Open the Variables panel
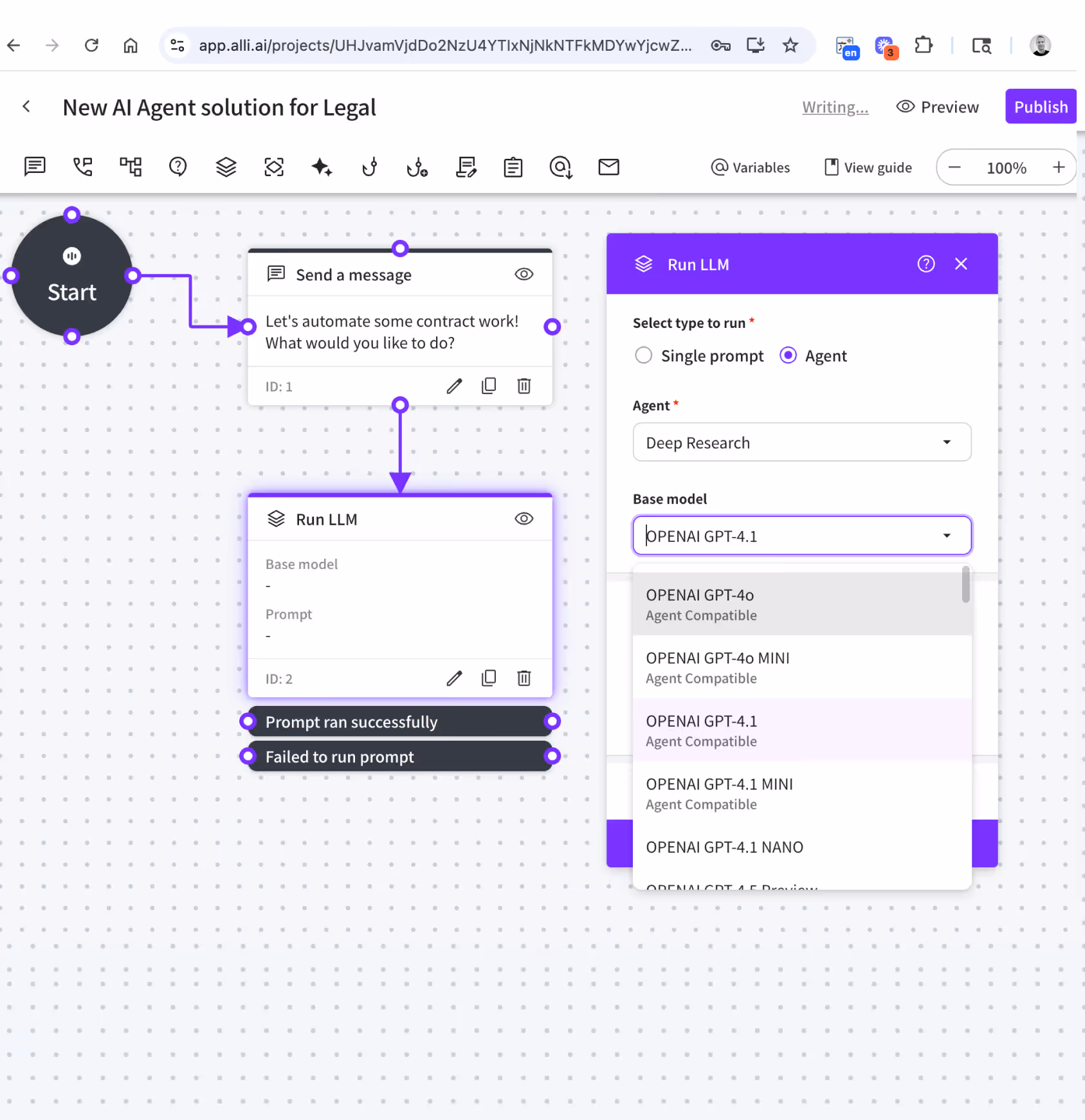This screenshot has width=1085, height=1120. [x=751, y=167]
